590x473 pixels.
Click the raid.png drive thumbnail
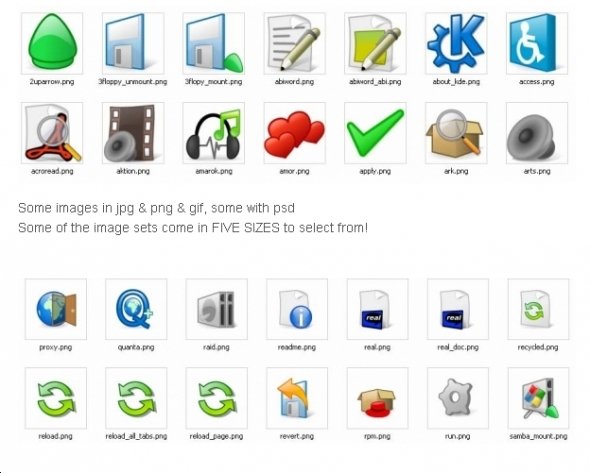click(217, 309)
